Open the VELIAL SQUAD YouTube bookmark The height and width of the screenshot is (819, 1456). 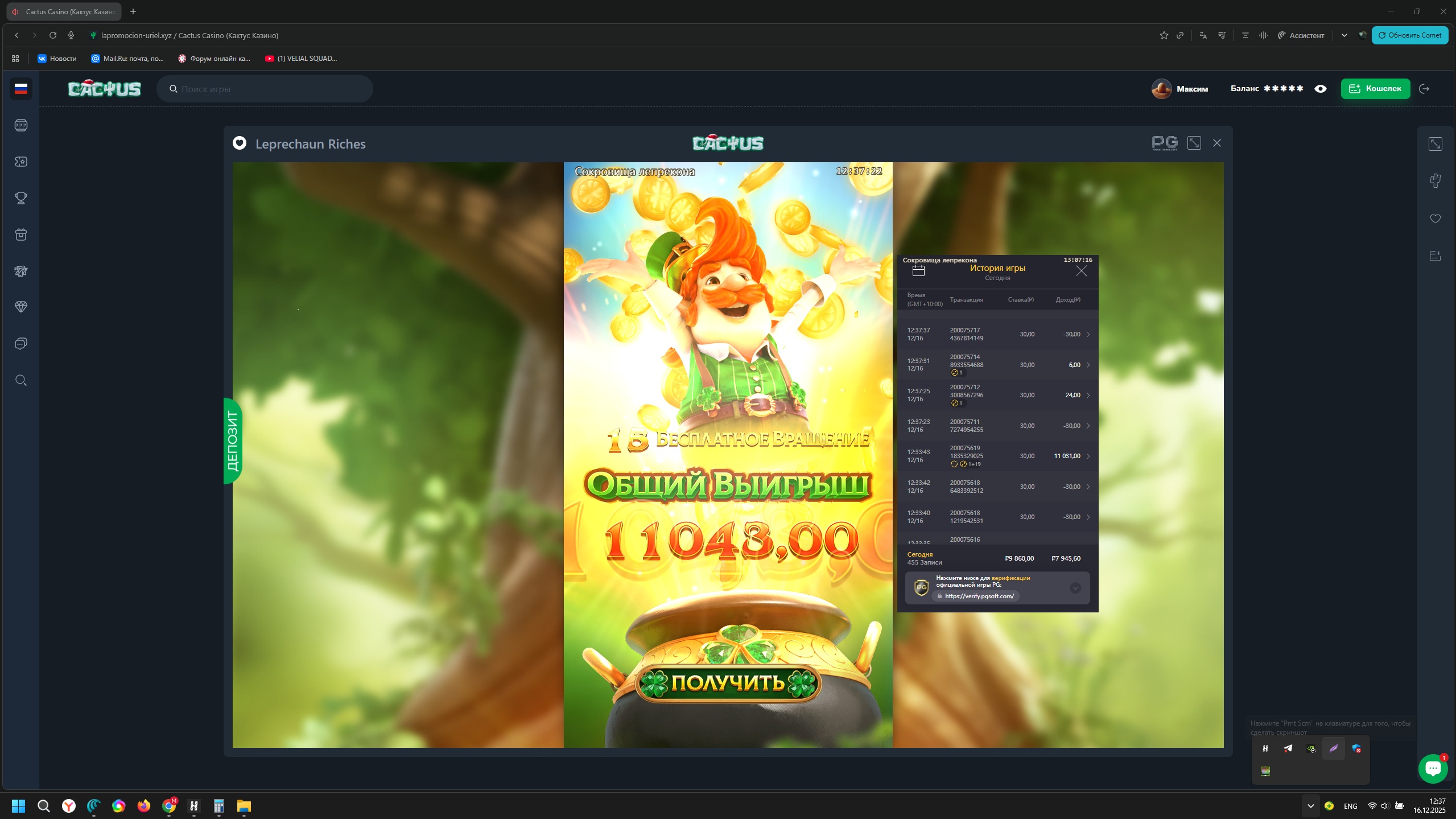301,58
